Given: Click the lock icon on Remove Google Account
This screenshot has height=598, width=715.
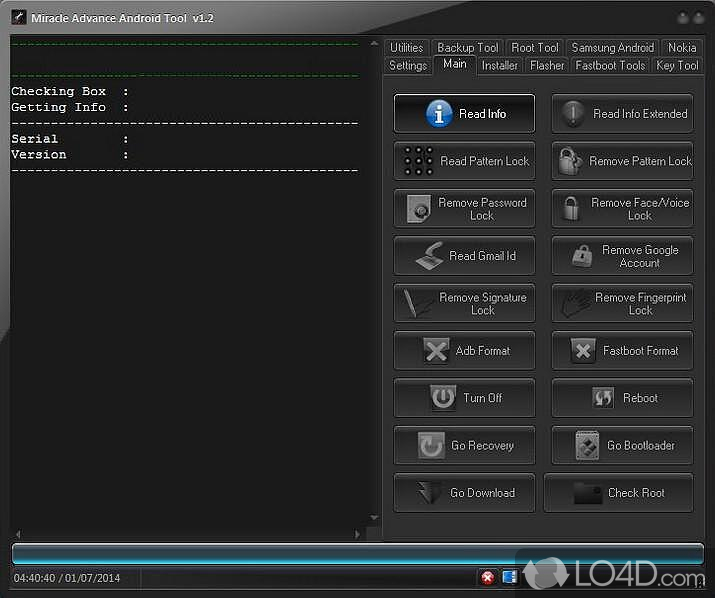Looking at the screenshot, I should pos(582,256).
